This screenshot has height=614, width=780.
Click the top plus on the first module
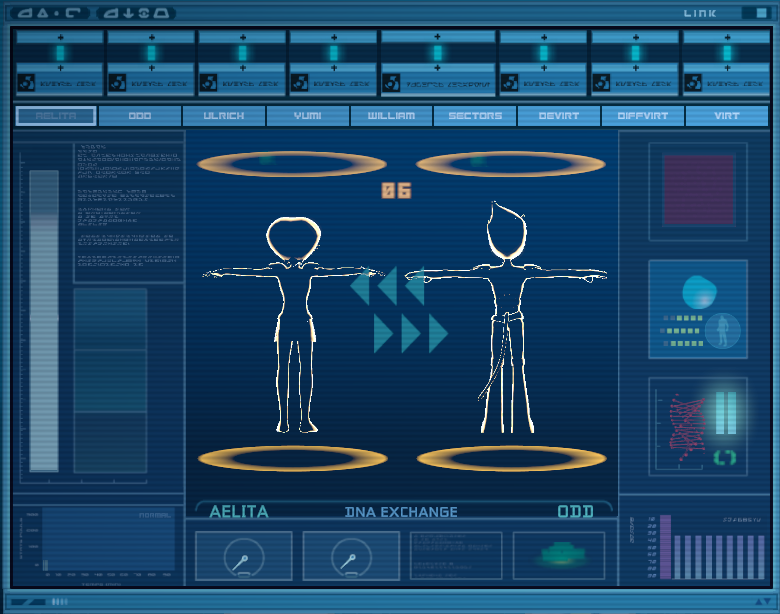point(60,37)
